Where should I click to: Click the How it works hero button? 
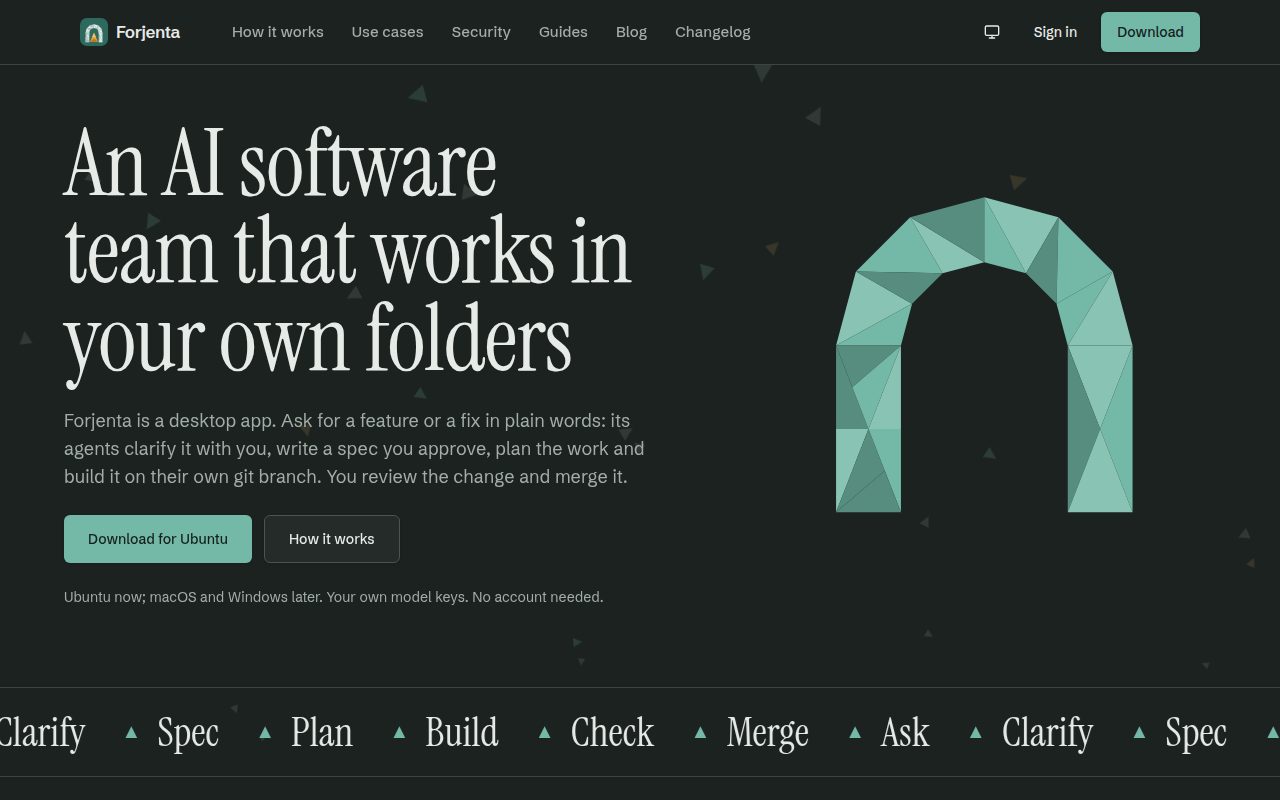(x=332, y=539)
